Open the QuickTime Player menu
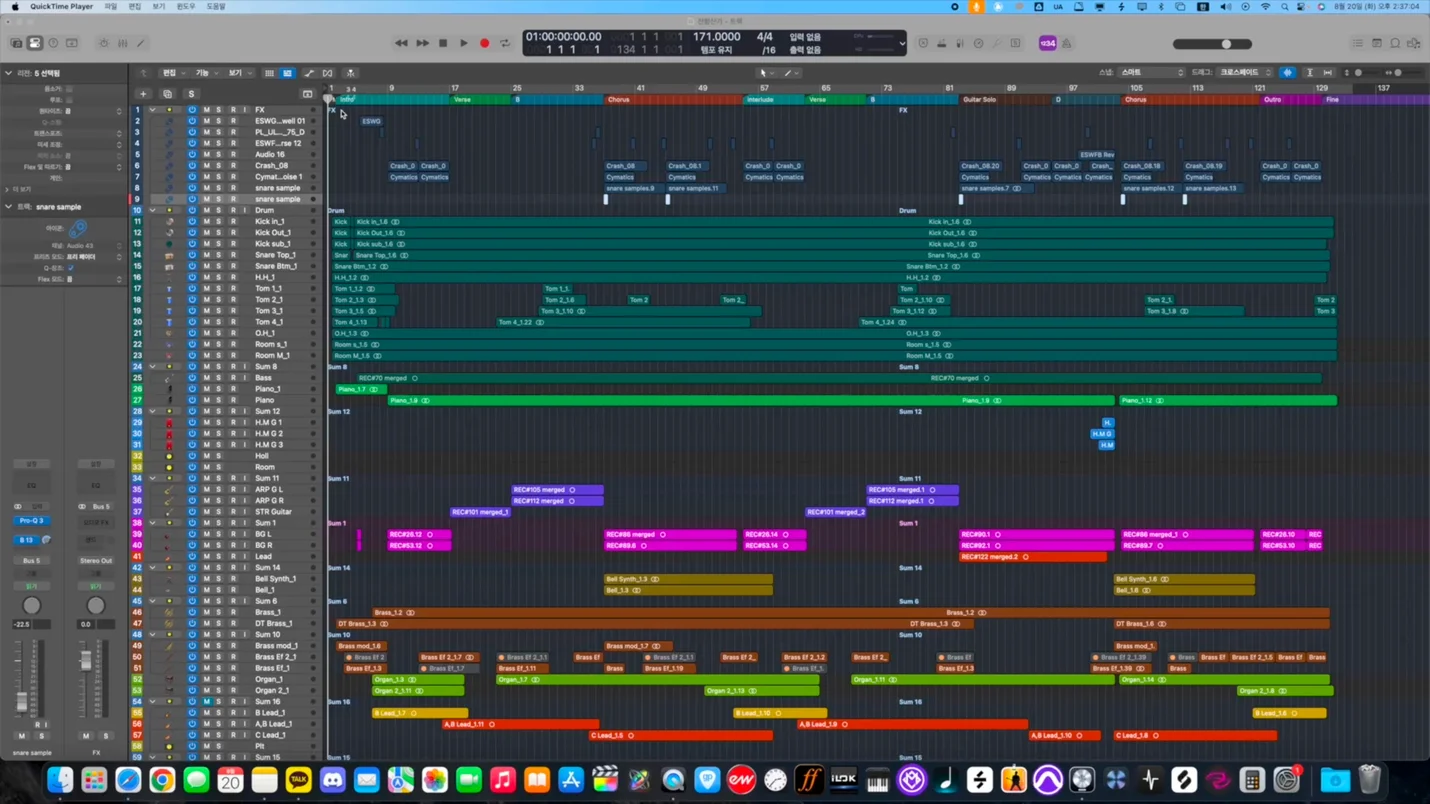 point(61,6)
